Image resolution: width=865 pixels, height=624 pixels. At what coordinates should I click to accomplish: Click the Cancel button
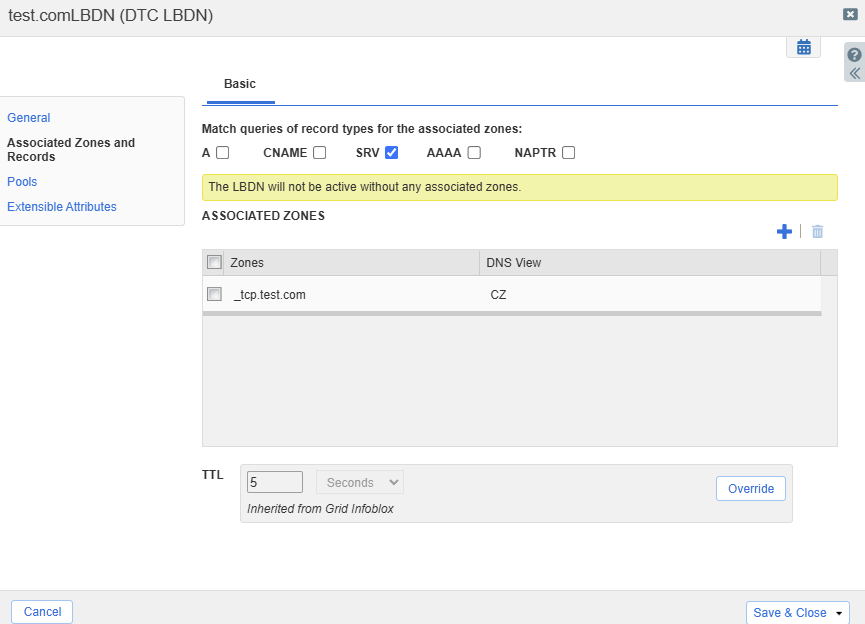click(x=42, y=612)
